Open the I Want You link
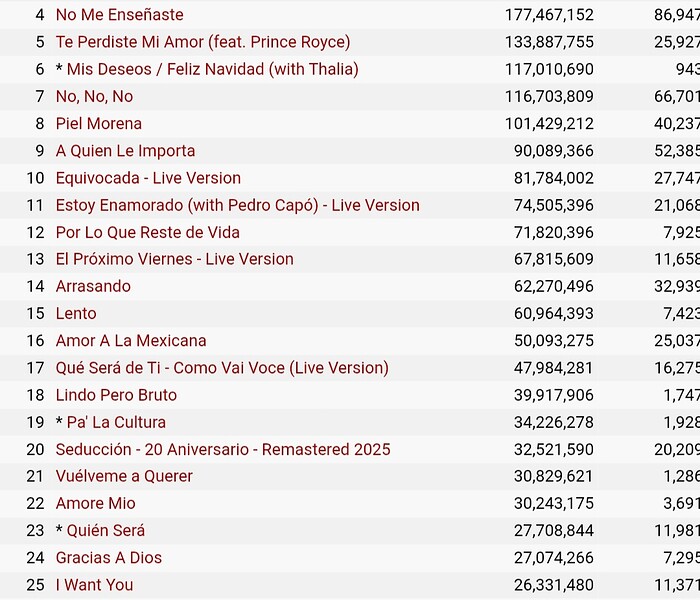Screen dimensions: 700x600 [x=94, y=585]
